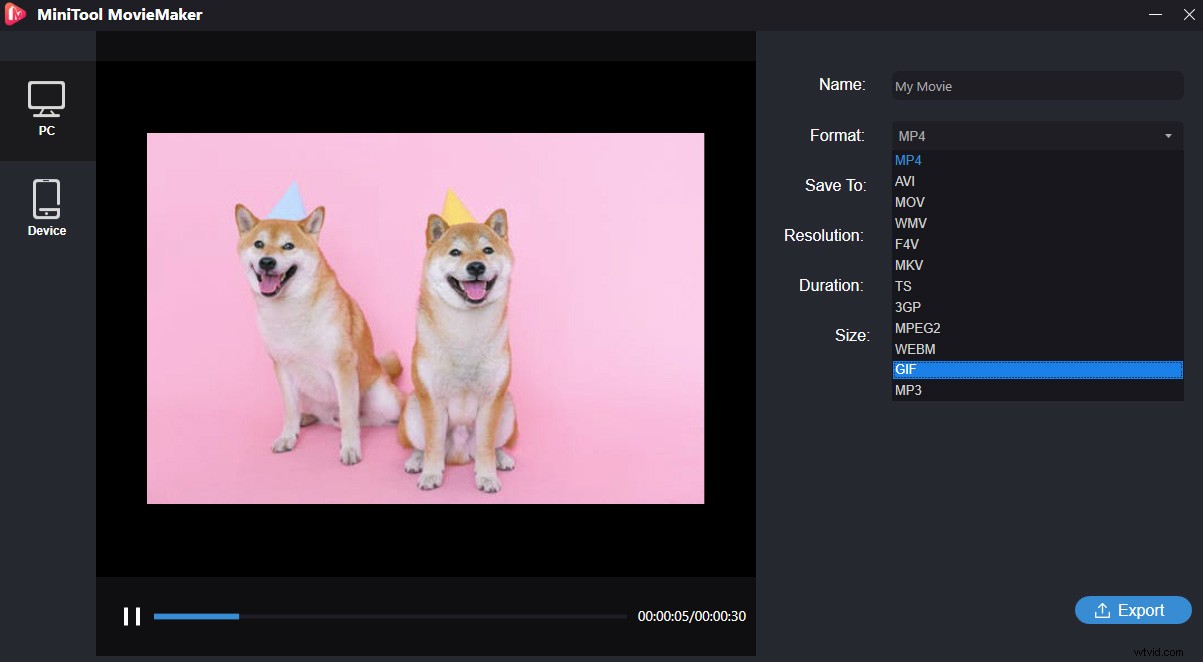
Task: Choose AVI from the format list
Action: [x=1037, y=181]
